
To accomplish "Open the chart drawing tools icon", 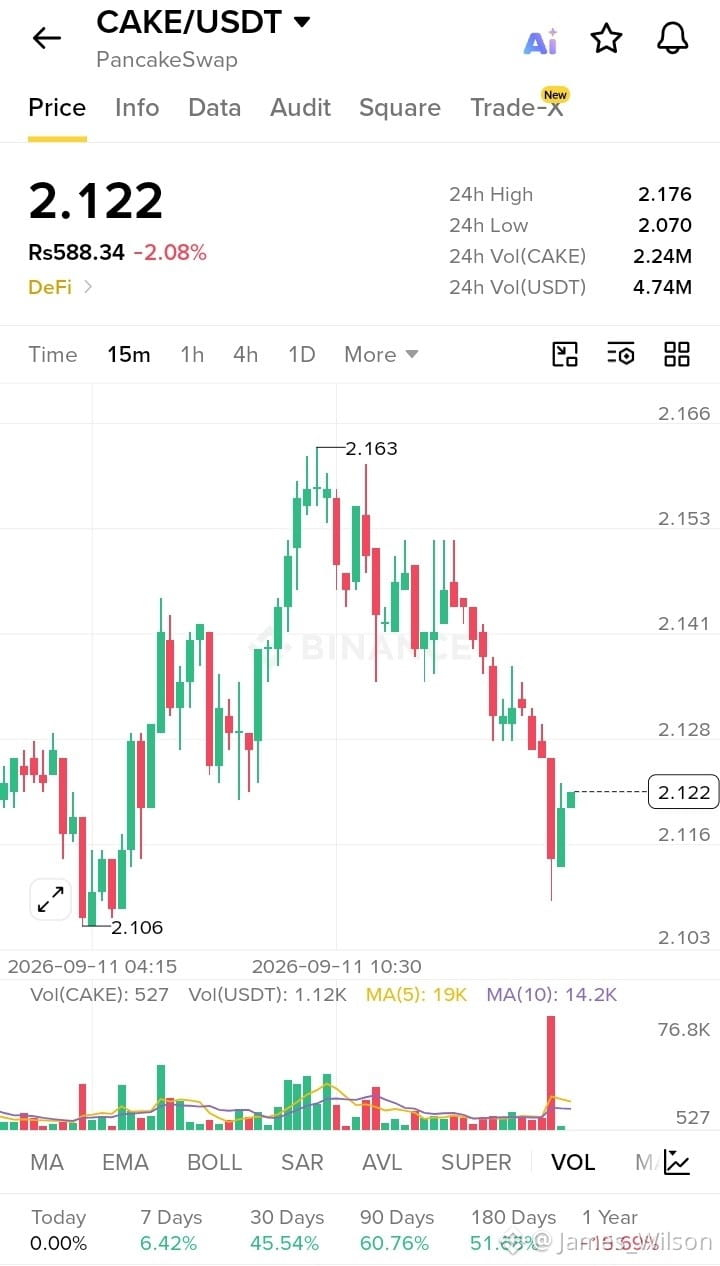I will [565, 354].
